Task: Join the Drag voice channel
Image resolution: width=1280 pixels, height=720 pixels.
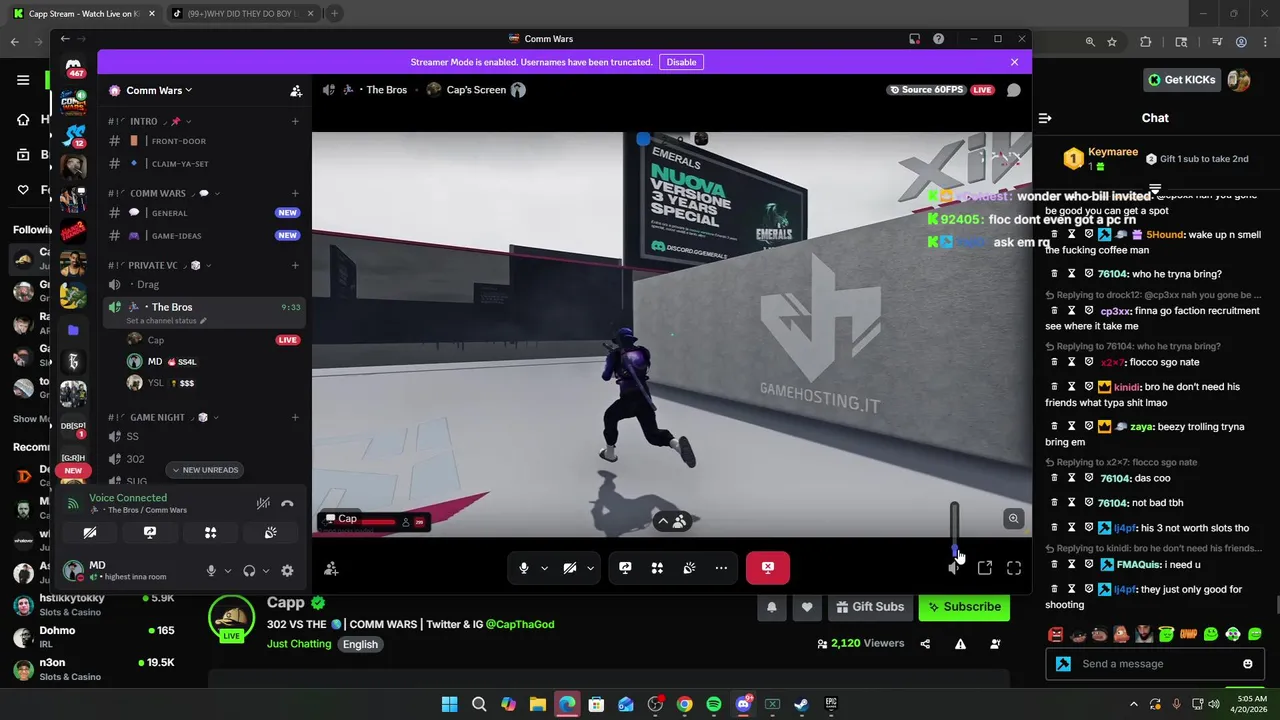Action: pyautogui.click(x=205, y=284)
